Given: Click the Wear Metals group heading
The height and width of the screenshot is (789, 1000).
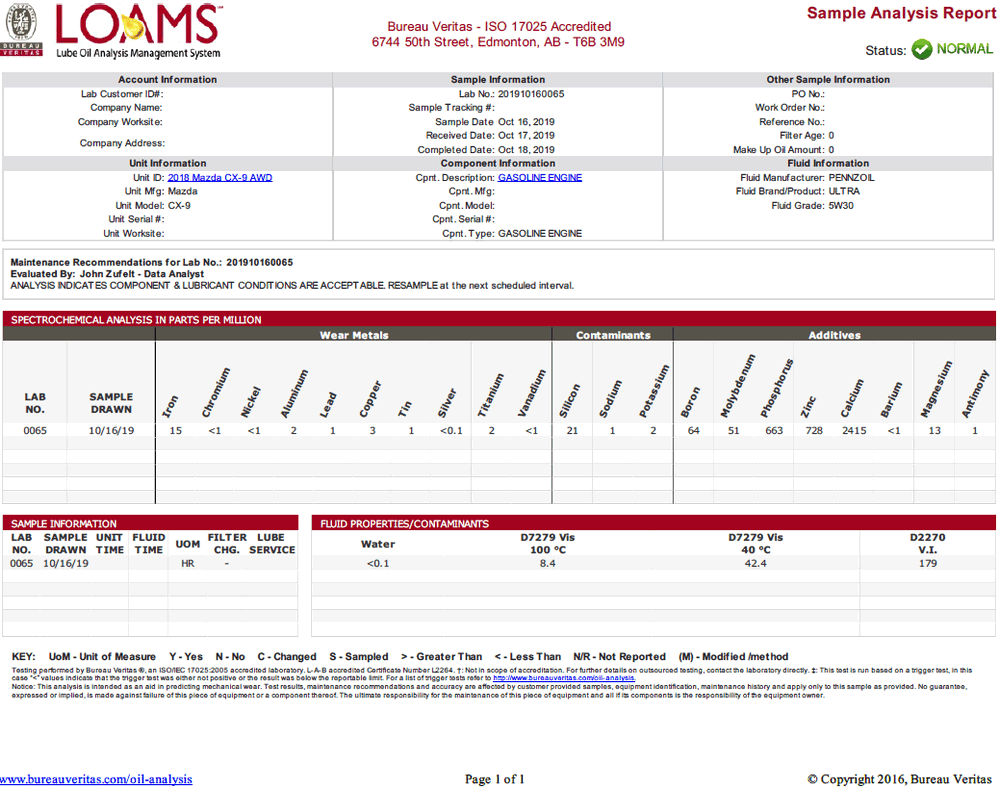Looking at the screenshot, I should click(x=354, y=335).
